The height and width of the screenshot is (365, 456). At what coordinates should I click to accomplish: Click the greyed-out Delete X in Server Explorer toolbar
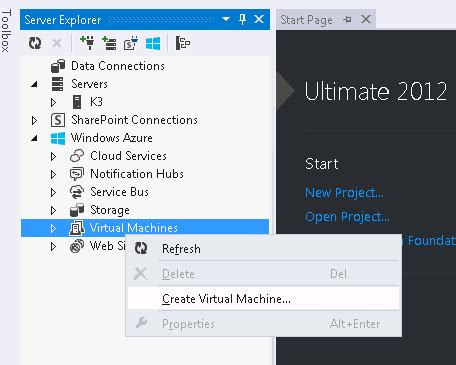(x=57, y=43)
